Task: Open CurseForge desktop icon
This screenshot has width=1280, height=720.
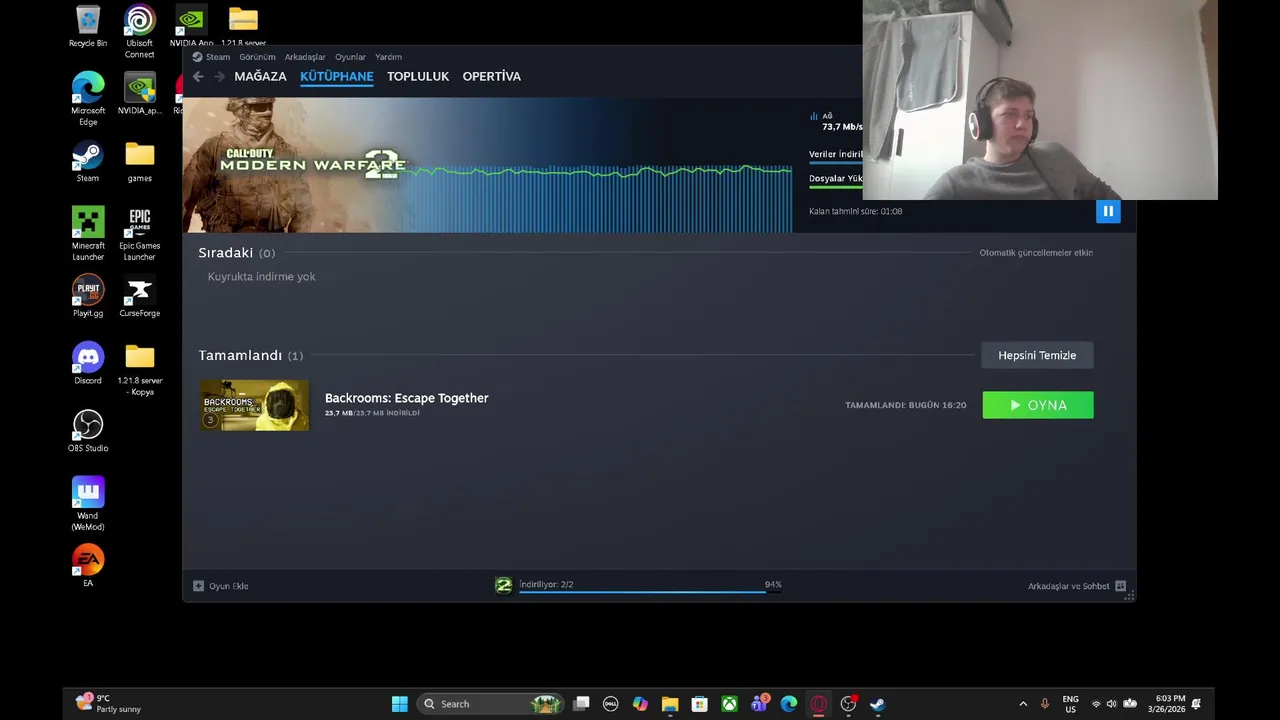Action: point(140,296)
